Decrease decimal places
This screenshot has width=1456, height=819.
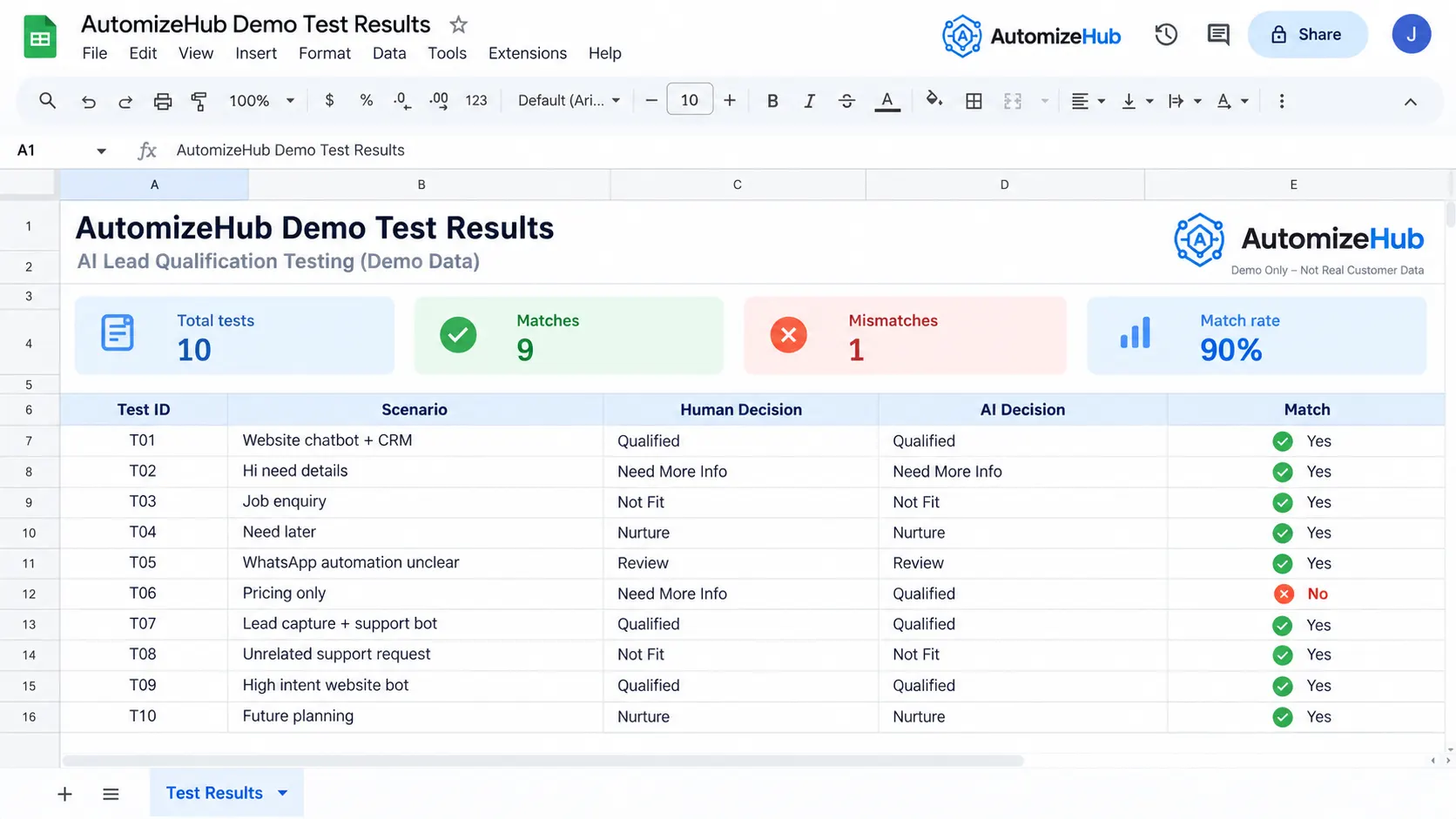pyautogui.click(x=401, y=101)
